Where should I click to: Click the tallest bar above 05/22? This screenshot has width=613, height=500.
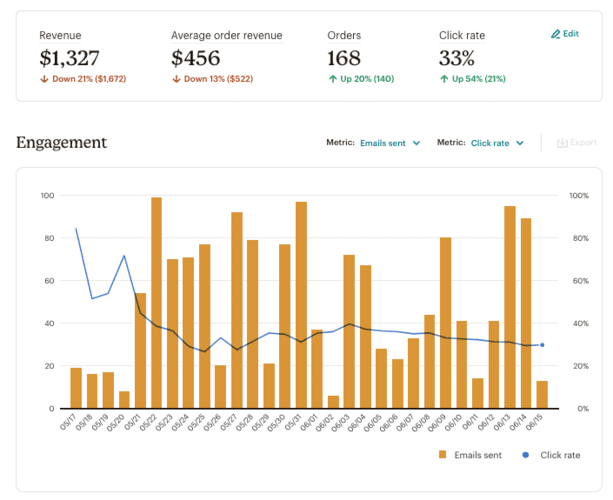pos(156,303)
